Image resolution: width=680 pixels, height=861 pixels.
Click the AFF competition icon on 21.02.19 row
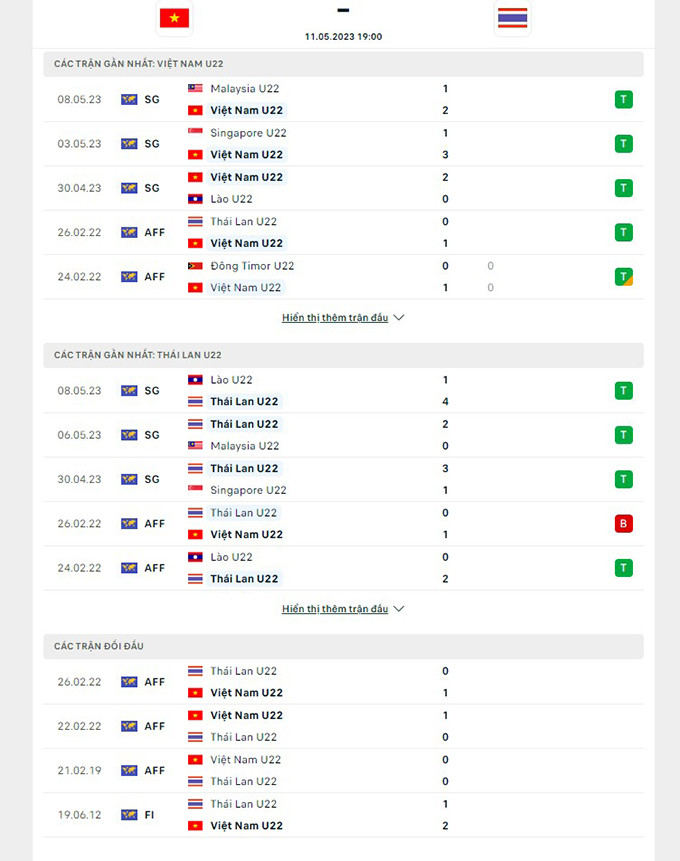129,771
